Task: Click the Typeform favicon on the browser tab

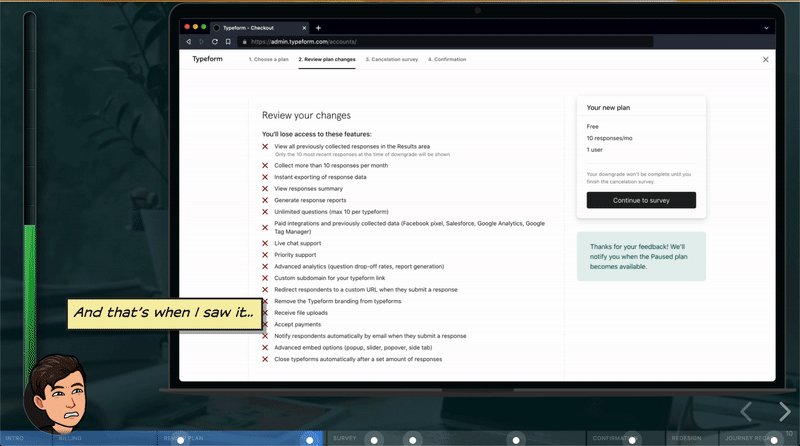Action: coord(216,28)
